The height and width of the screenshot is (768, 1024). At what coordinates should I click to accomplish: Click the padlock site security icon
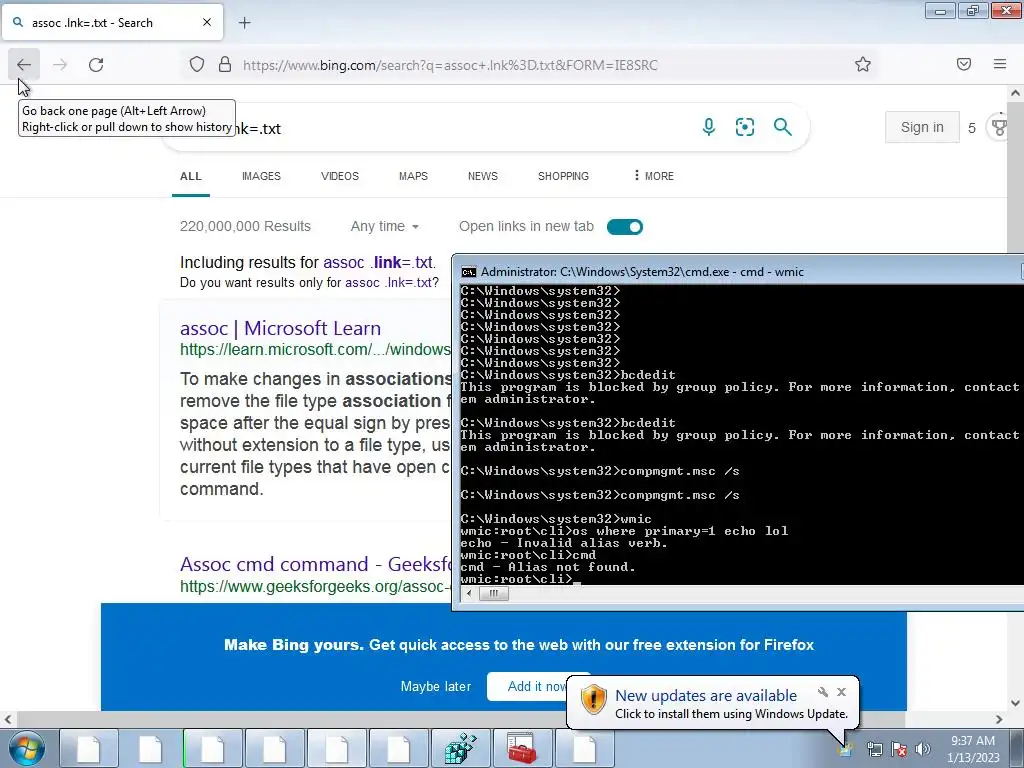225,64
